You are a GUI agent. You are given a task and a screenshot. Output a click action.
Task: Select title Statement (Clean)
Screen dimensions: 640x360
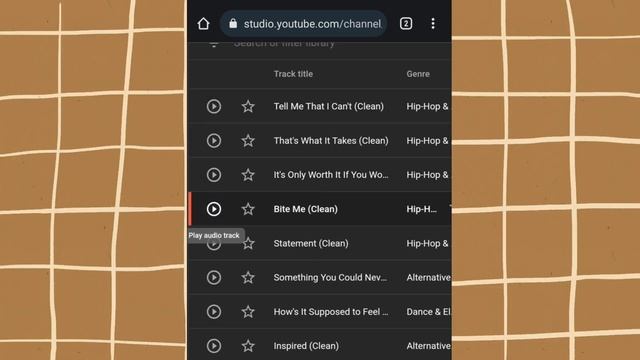click(311, 243)
